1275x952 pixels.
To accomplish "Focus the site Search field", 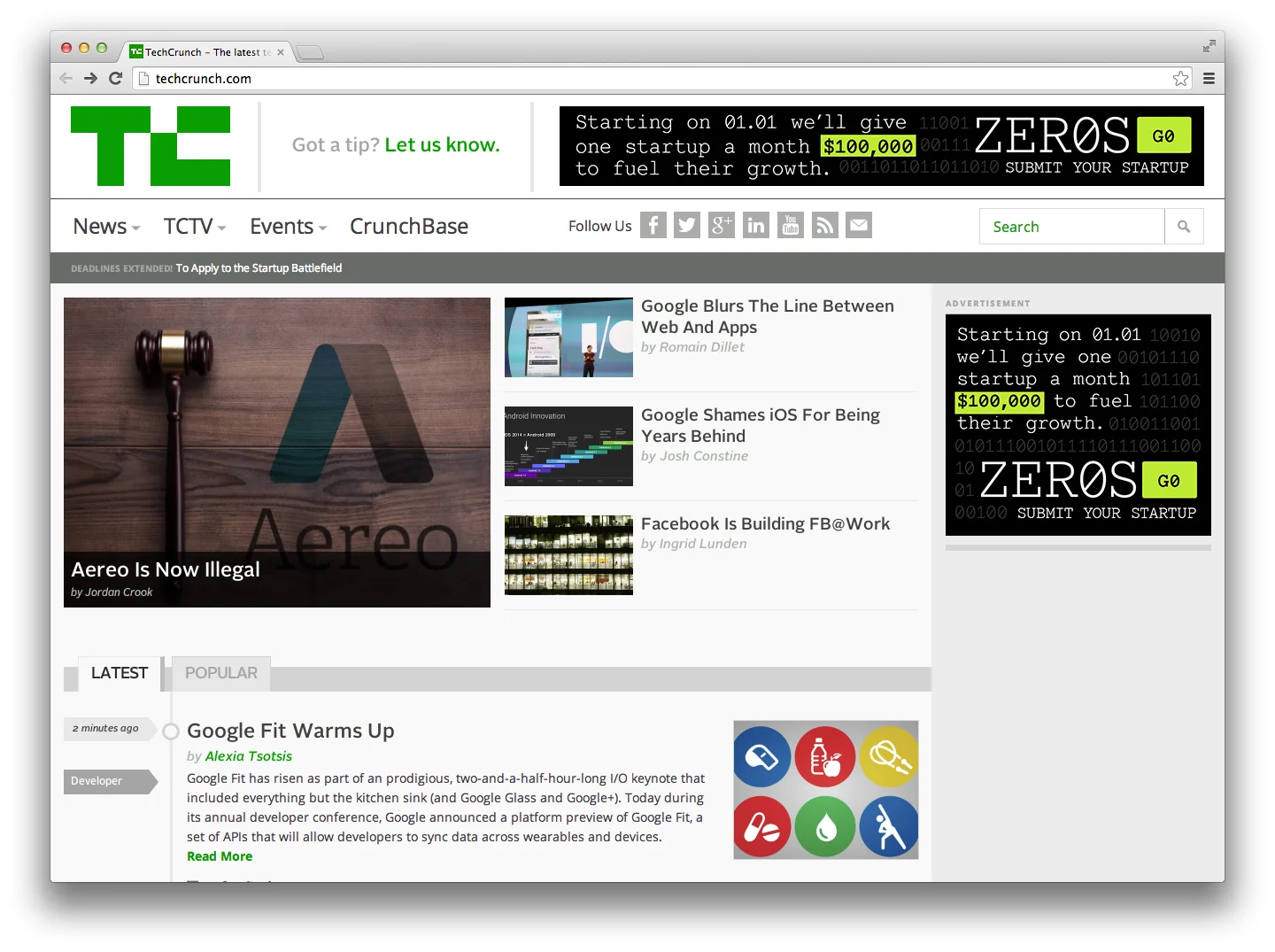I will pyautogui.click(x=1071, y=227).
